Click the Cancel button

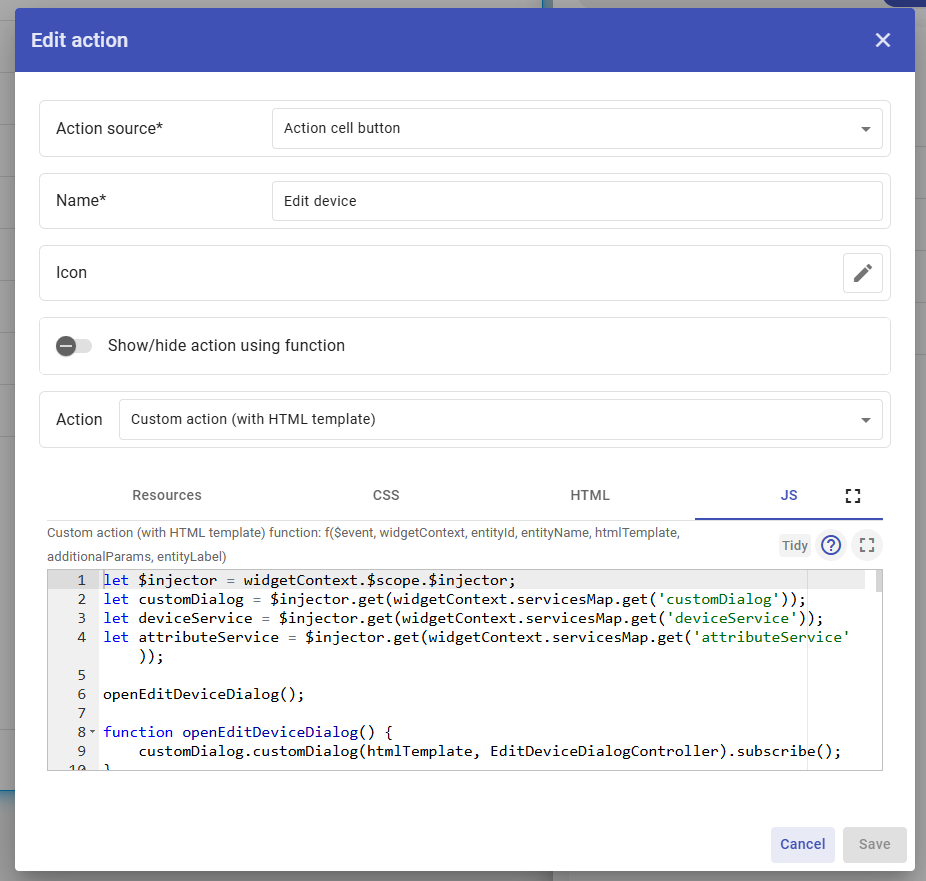(x=802, y=844)
